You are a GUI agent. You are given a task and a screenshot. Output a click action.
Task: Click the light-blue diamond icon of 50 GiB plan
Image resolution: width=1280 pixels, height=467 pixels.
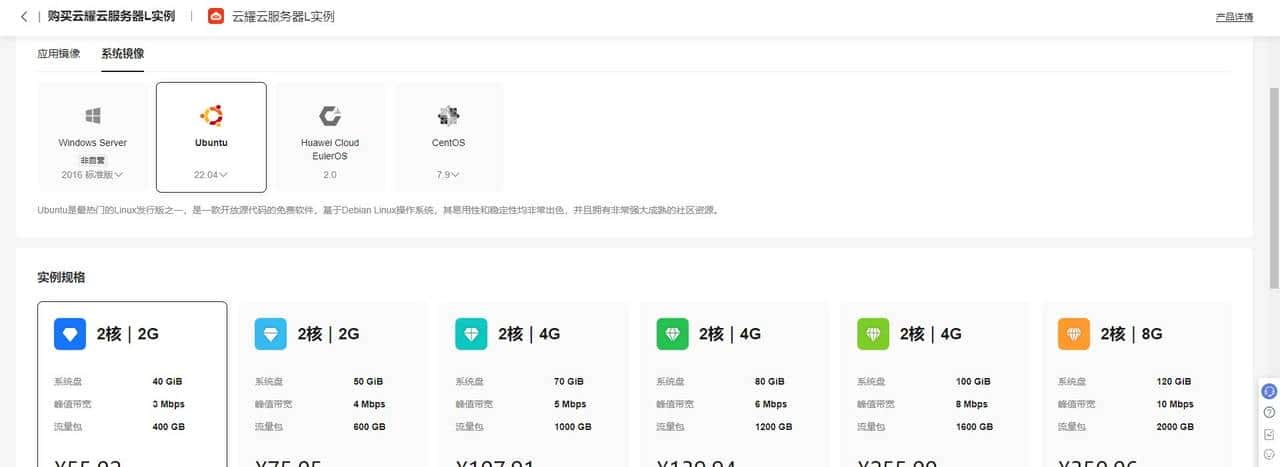271,334
